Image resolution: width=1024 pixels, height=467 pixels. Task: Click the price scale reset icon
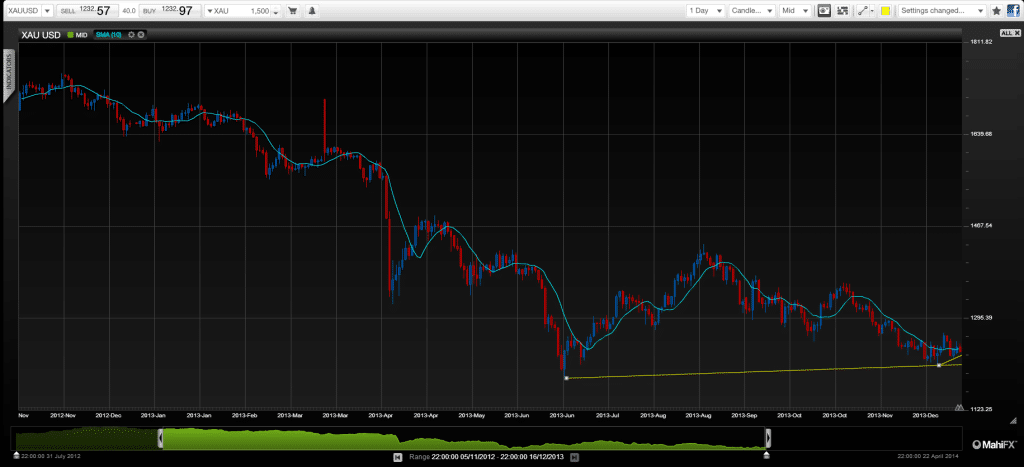pos(959,407)
